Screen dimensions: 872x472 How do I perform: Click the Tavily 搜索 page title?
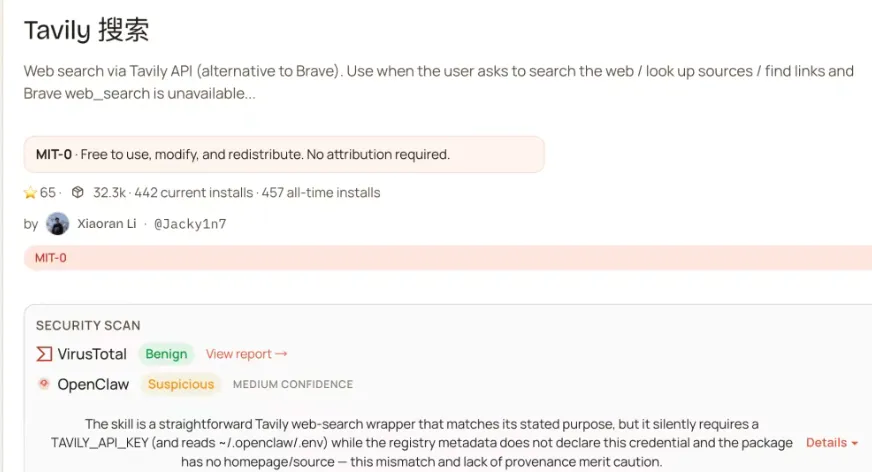86,30
